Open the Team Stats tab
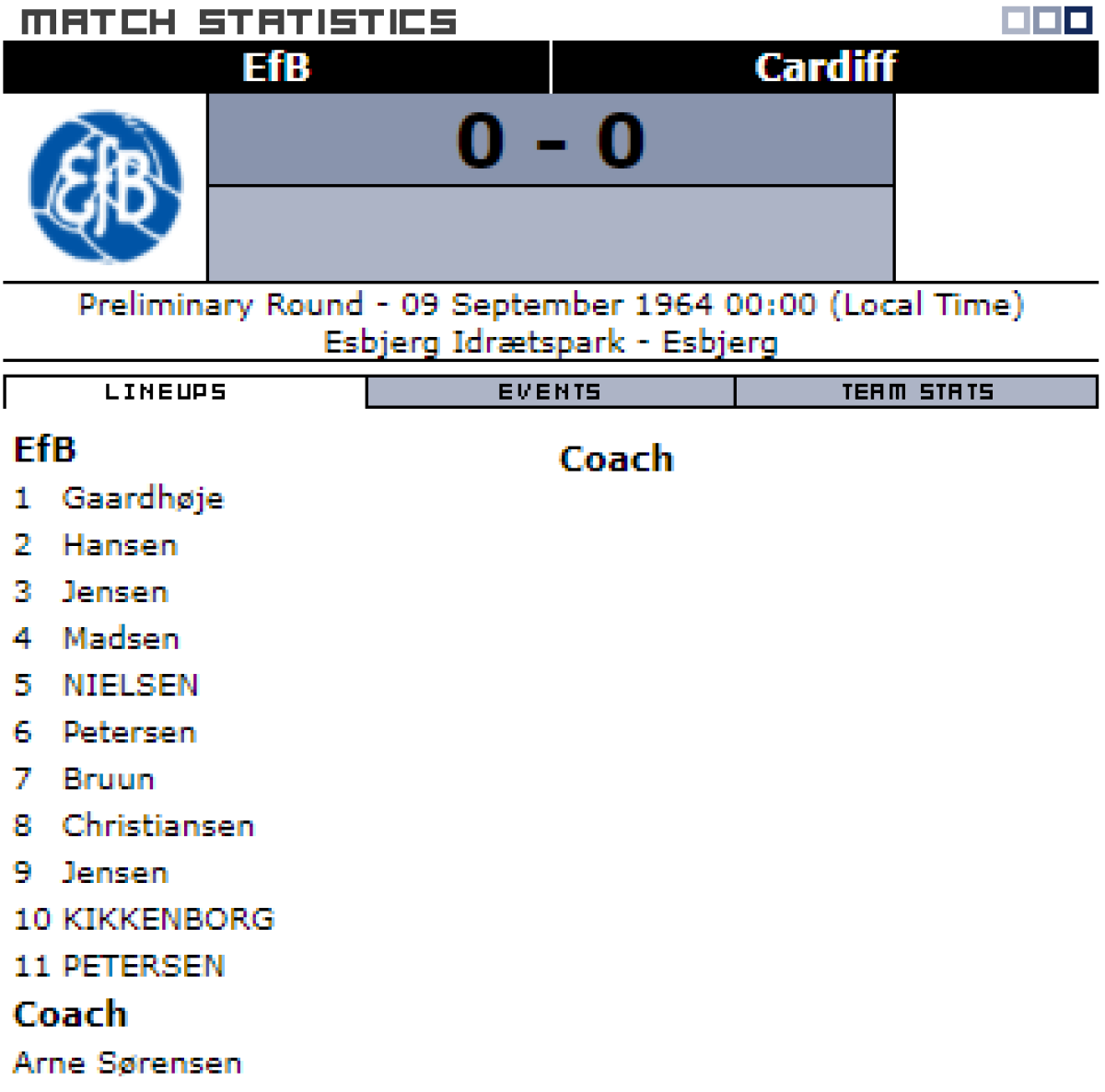The height and width of the screenshot is (1092, 1105). tap(917, 392)
